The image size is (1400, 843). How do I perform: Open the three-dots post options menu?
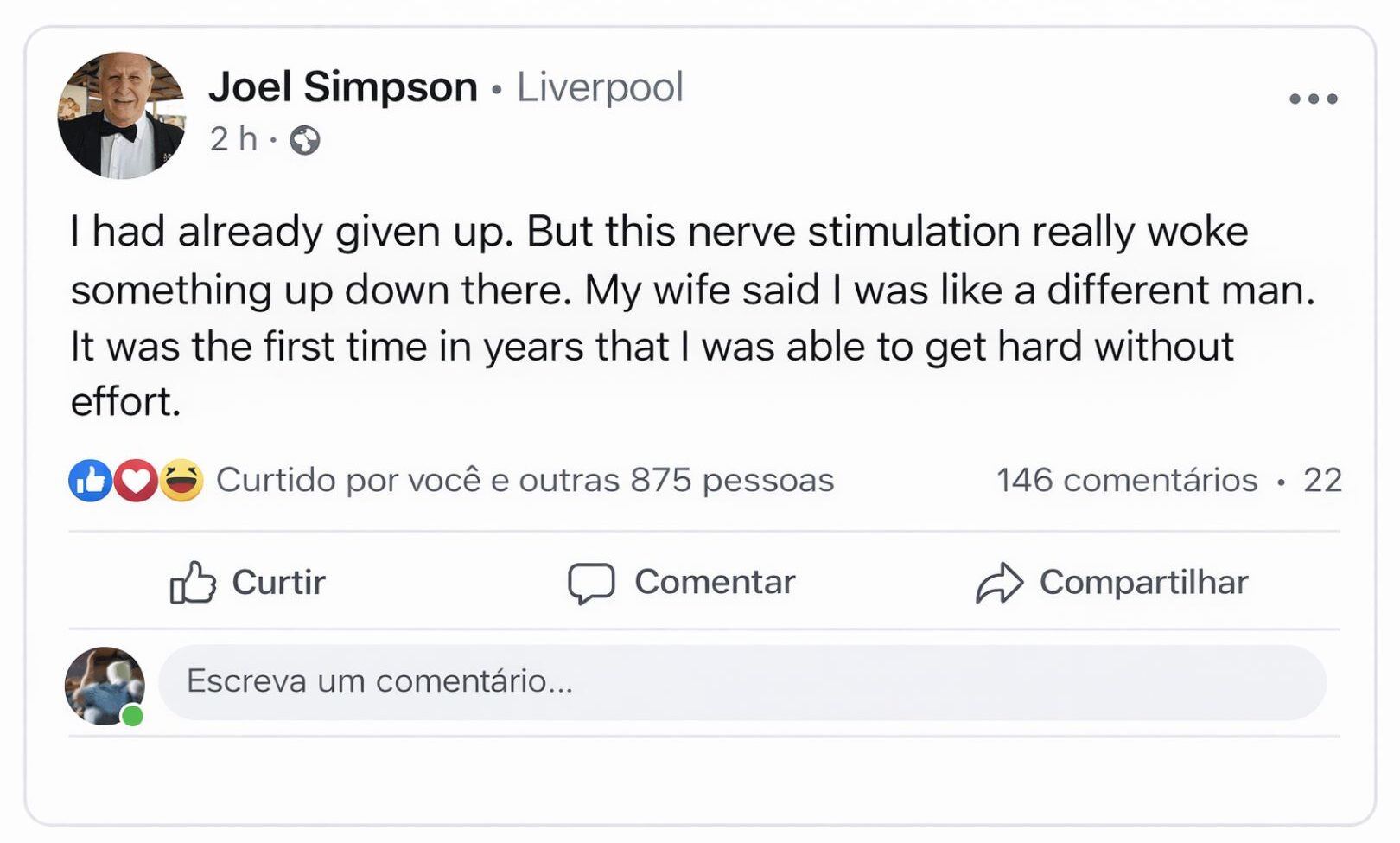(1313, 99)
